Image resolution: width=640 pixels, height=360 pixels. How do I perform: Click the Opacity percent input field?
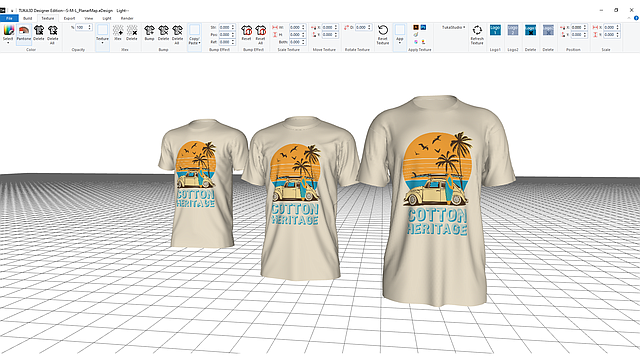click(82, 27)
